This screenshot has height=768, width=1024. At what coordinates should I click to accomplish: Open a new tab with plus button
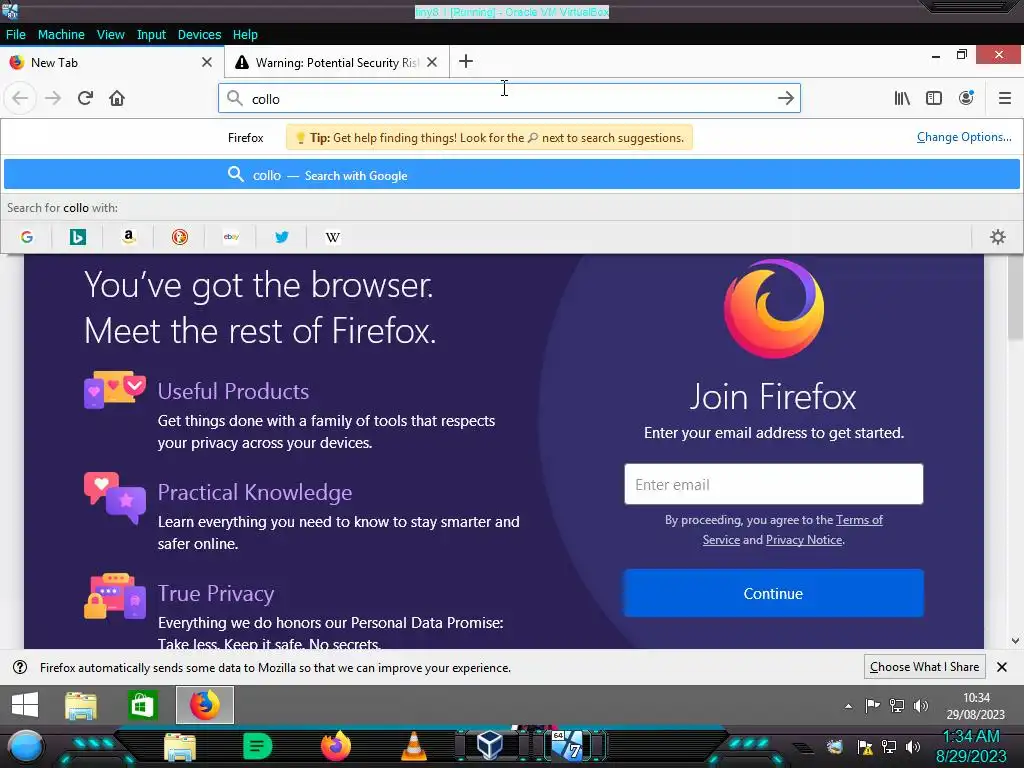coord(466,62)
